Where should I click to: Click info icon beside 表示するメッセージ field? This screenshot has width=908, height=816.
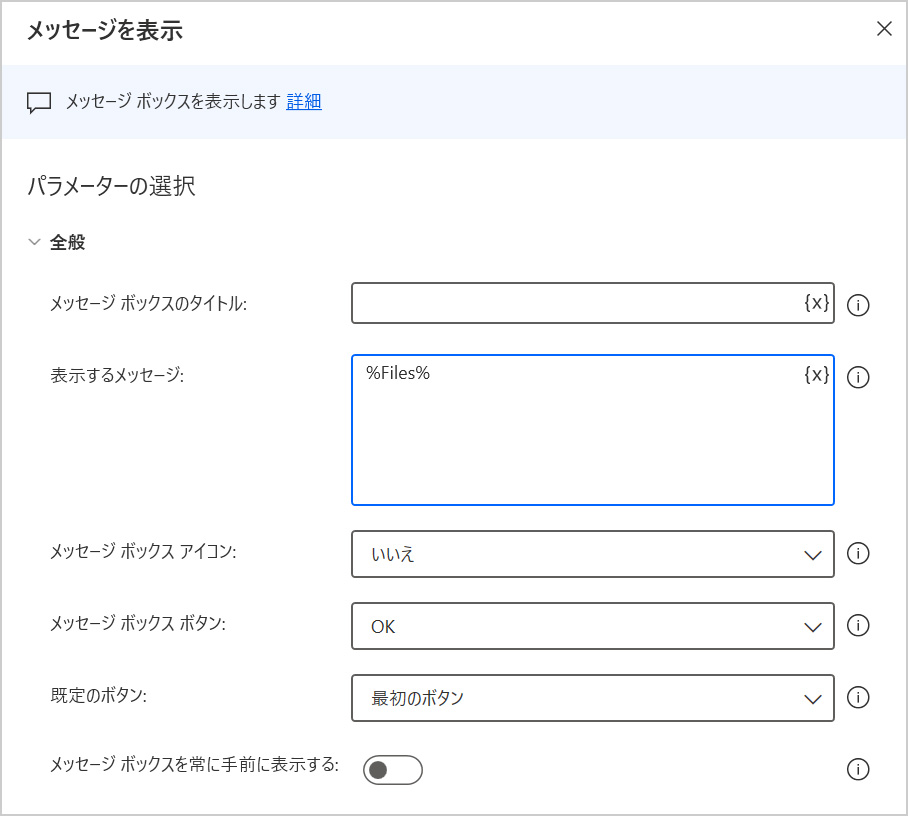coord(857,377)
